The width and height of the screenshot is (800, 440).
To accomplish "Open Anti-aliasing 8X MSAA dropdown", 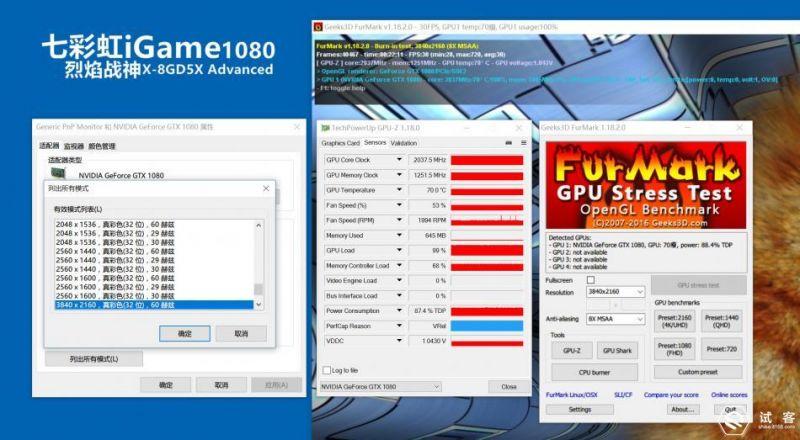I will coord(616,319).
